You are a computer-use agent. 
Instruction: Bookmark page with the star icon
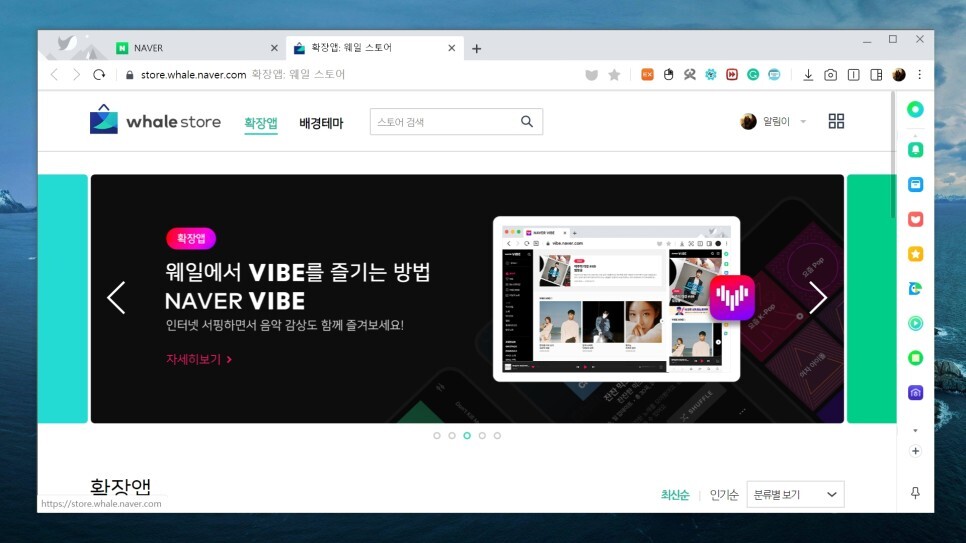(614, 75)
